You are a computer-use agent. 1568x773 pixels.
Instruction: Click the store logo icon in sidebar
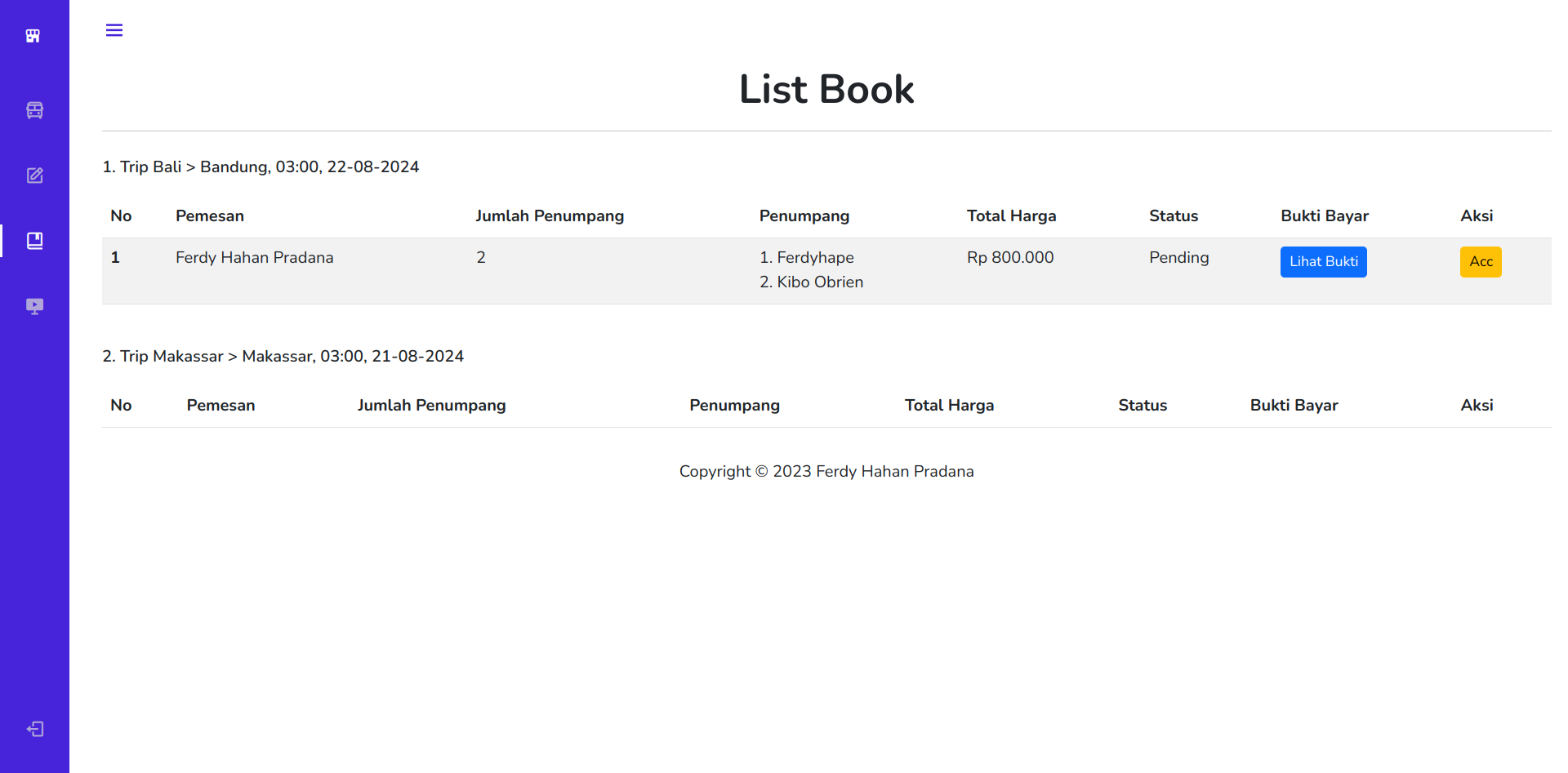click(x=33, y=36)
